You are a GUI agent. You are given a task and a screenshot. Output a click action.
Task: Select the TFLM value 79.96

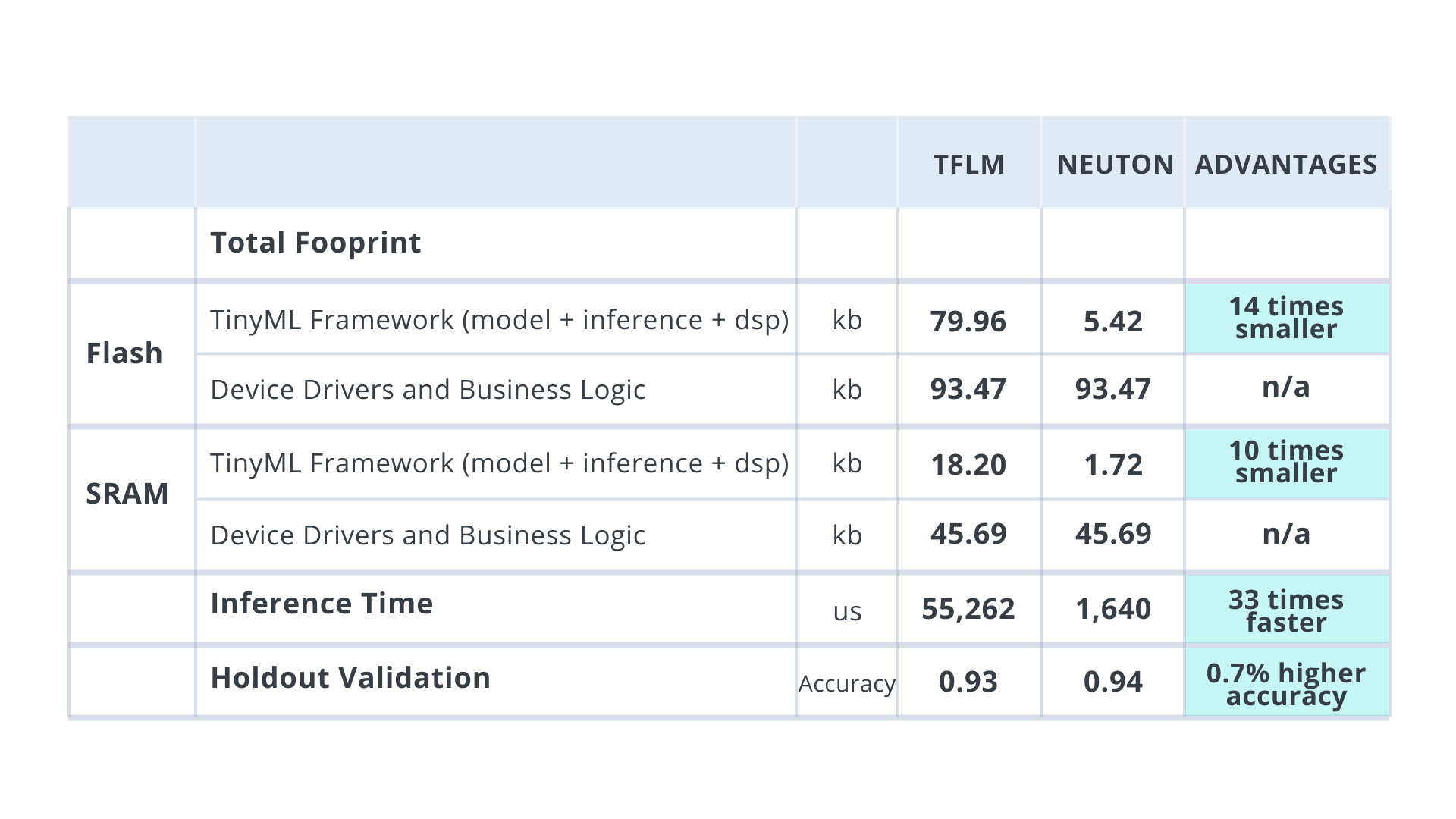pyautogui.click(x=968, y=322)
